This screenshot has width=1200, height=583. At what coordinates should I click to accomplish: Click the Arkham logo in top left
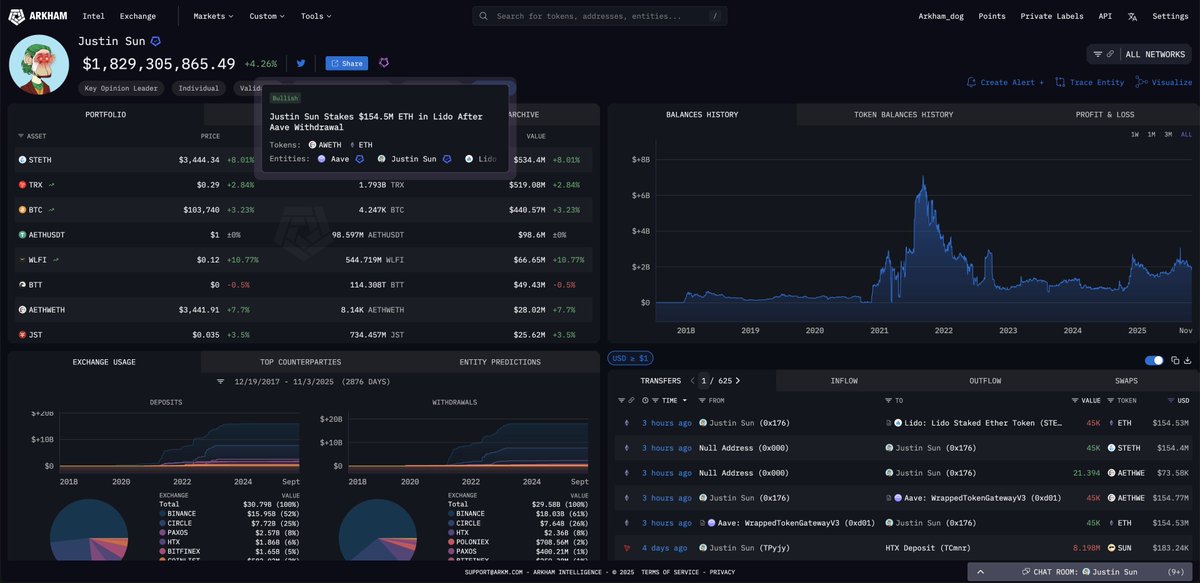point(47,16)
